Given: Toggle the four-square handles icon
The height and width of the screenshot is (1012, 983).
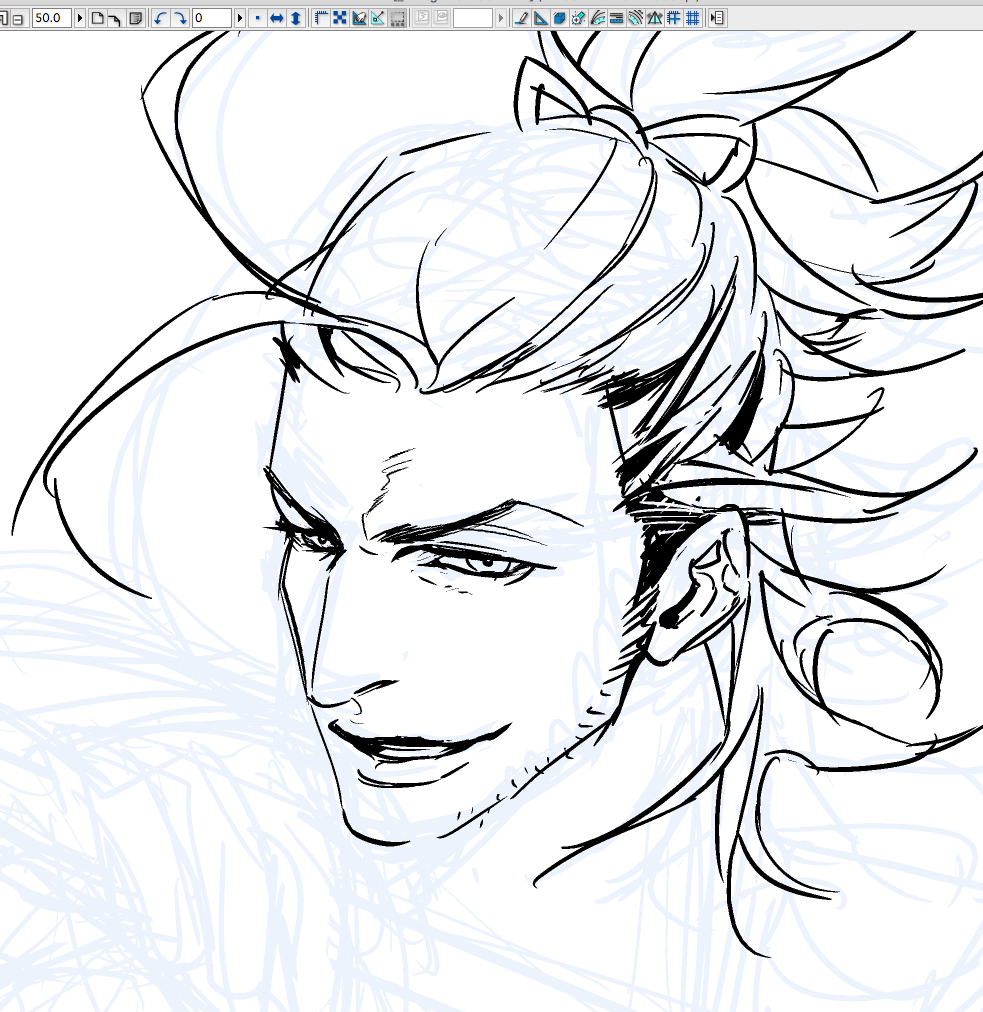Looking at the screenshot, I should [x=339, y=18].
